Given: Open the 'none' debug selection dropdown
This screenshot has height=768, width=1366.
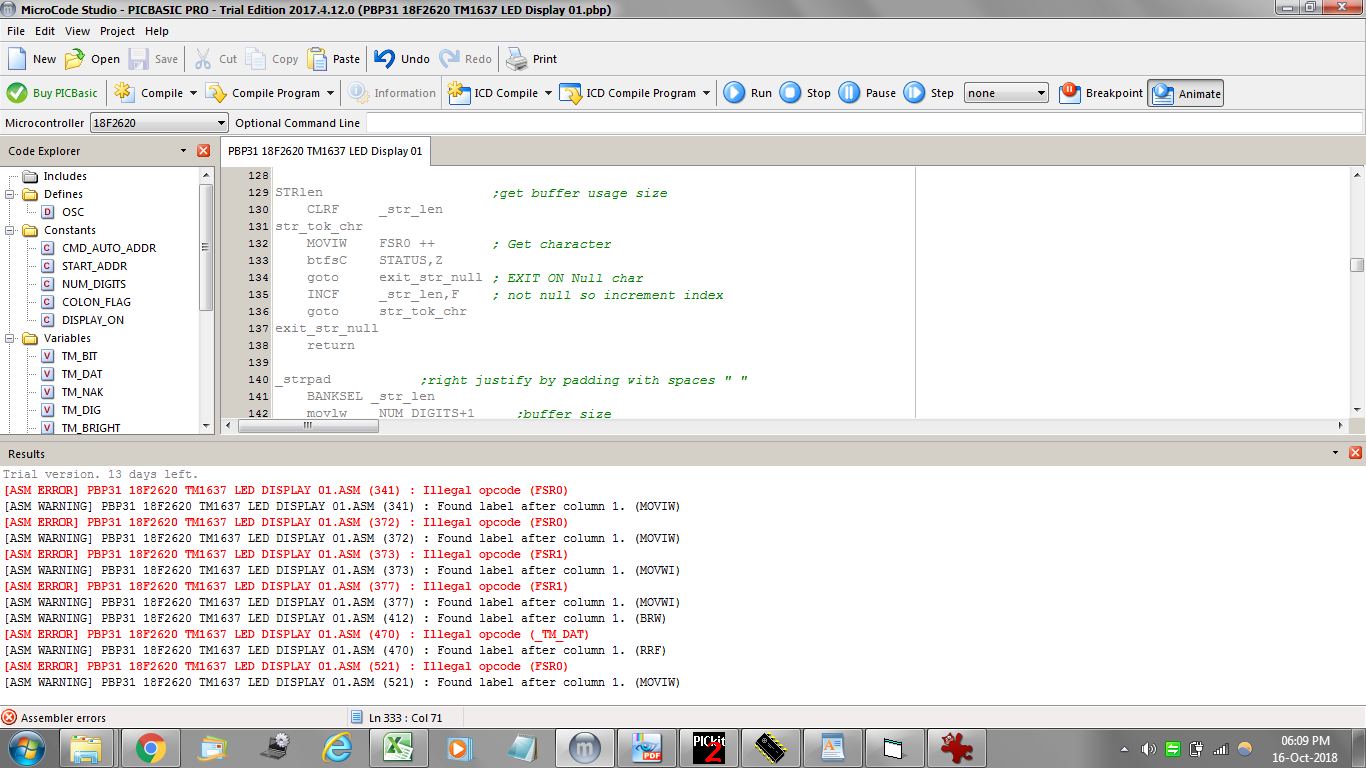Looking at the screenshot, I should (1040, 93).
